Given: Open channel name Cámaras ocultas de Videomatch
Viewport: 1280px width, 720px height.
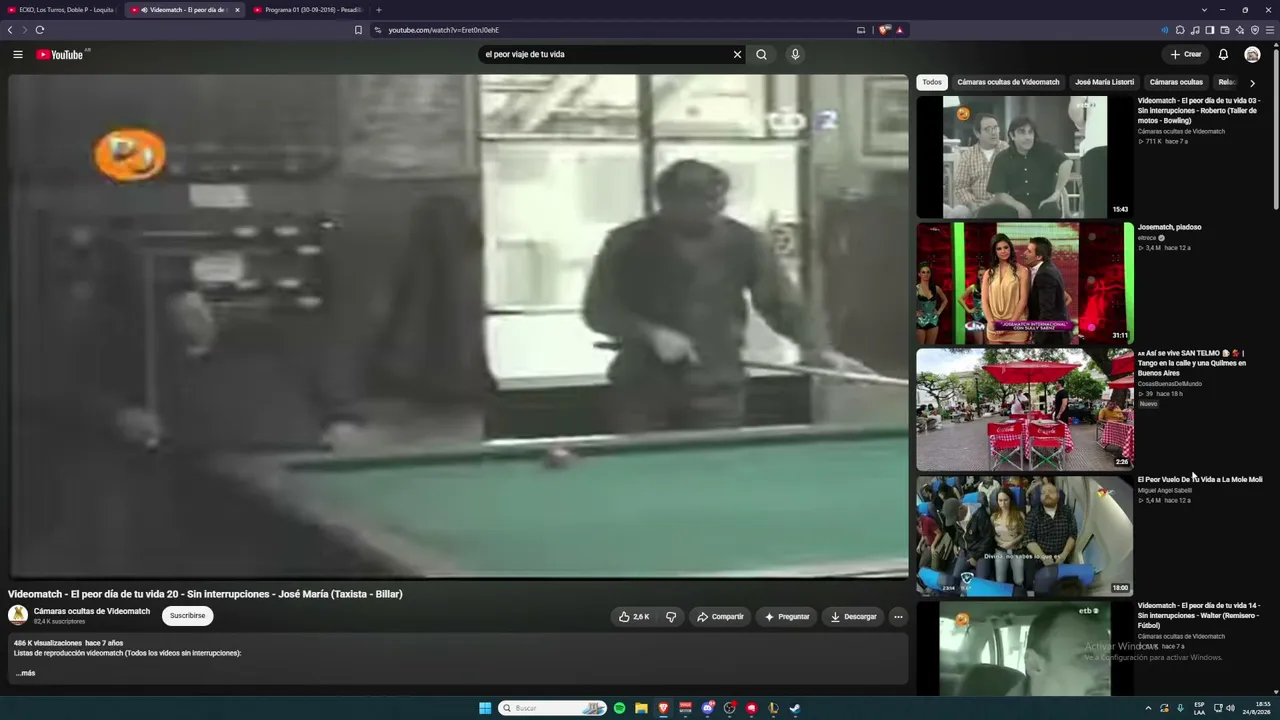Looking at the screenshot, I should (x=92, y=611).
